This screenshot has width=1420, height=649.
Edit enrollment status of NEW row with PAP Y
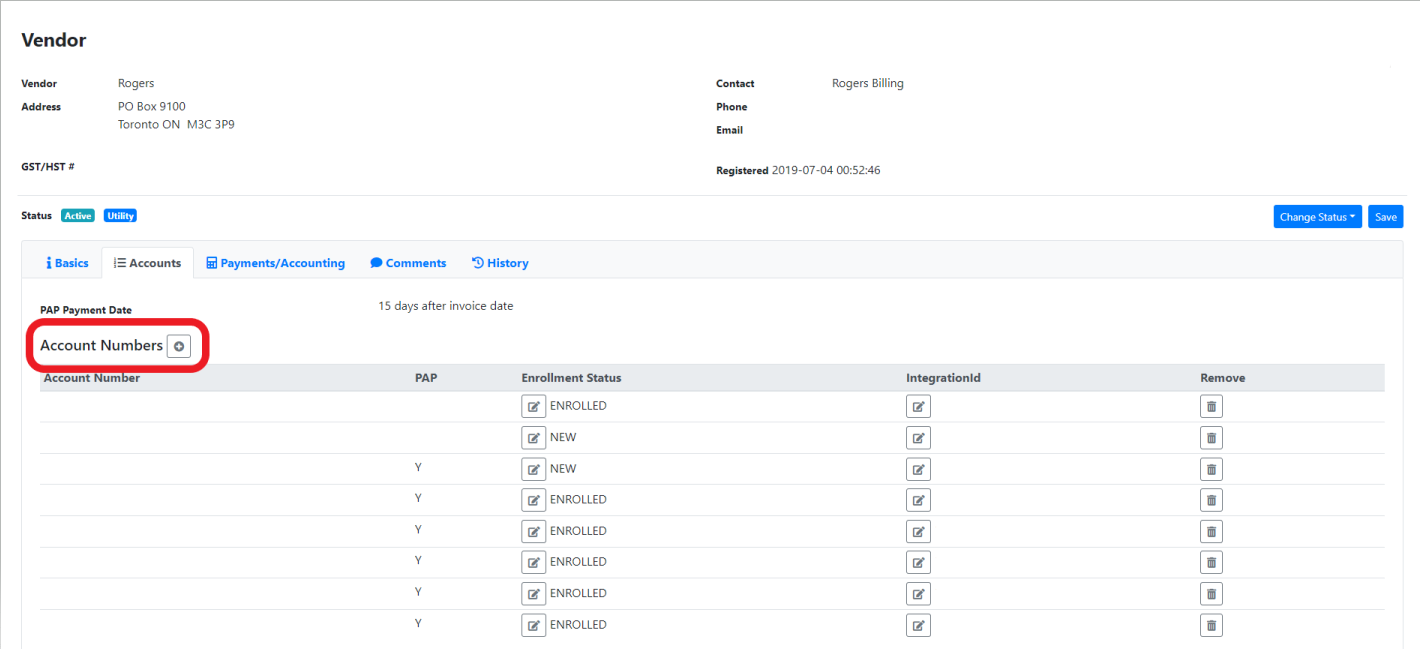tap(534, 469)
